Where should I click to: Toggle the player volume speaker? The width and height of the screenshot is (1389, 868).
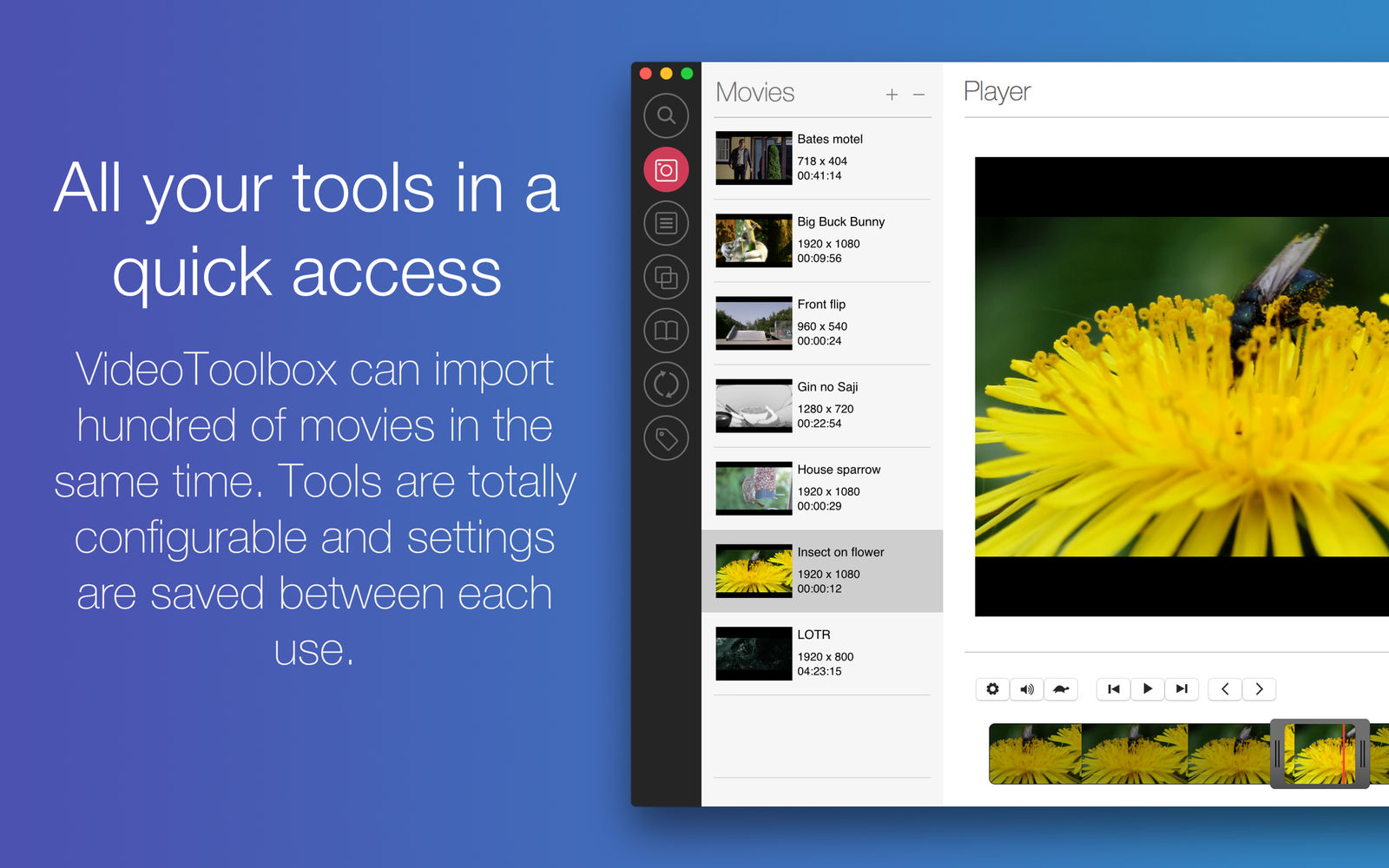pos(1027,689)
